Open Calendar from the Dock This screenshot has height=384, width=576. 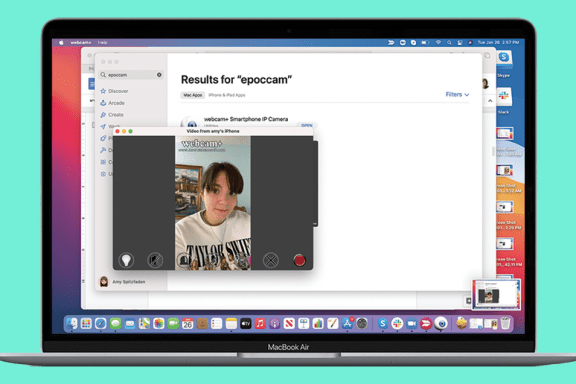[x=188, y=323]
